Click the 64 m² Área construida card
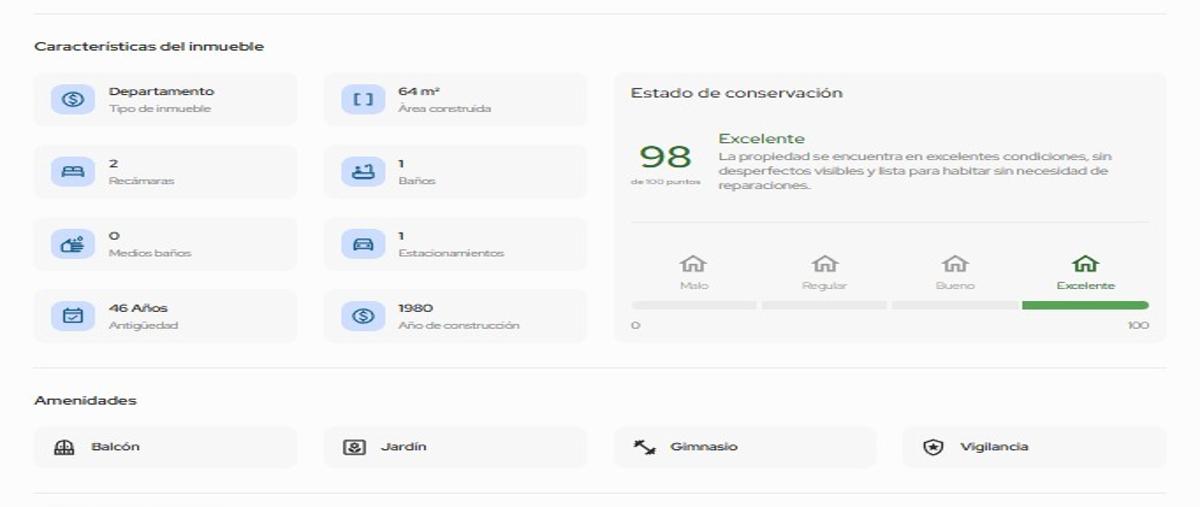The height and width of the screenshot is (507, 1200). pyautogui.click(x=455, y=99)
